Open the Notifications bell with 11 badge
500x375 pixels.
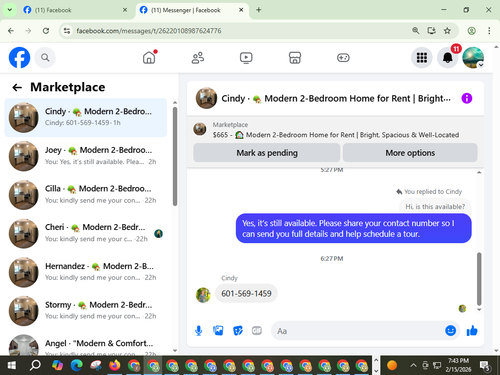tap(448, 58)
